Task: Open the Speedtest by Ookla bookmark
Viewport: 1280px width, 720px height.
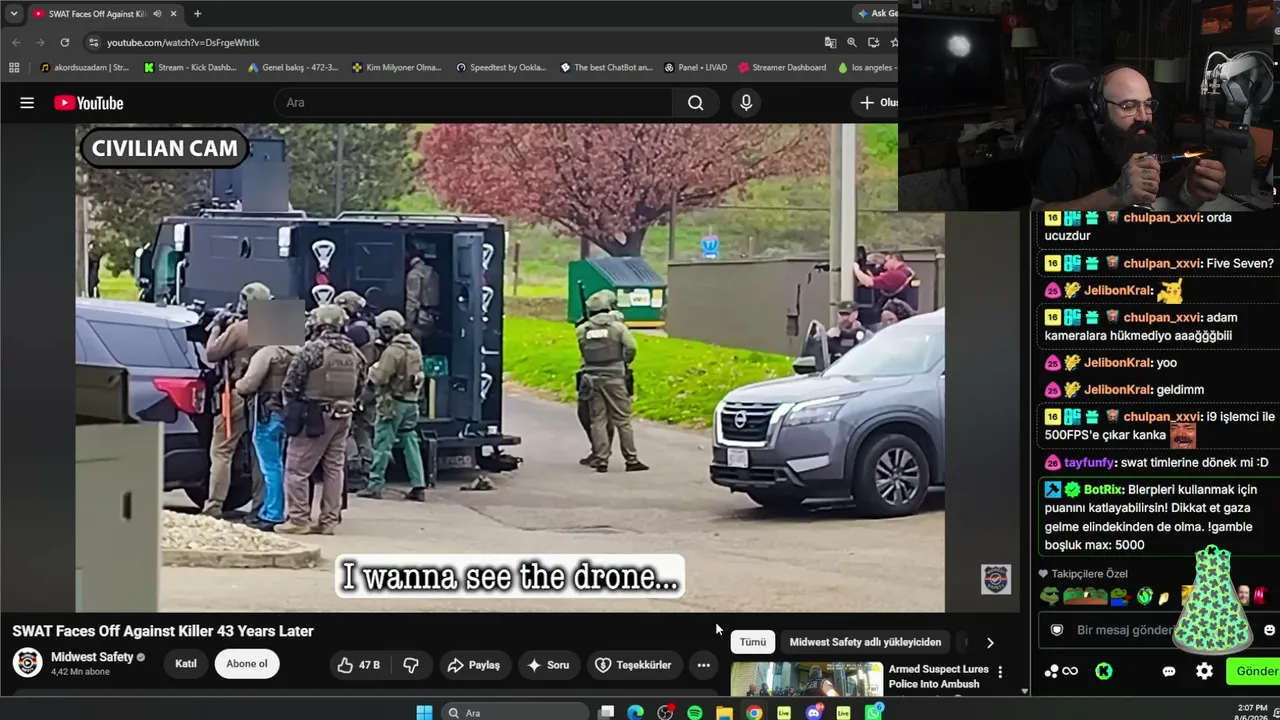Action: pos(501,68)
